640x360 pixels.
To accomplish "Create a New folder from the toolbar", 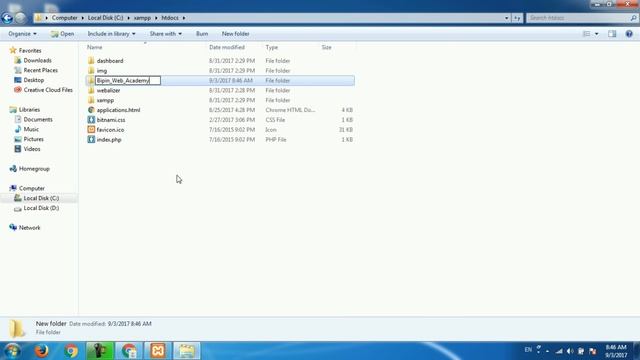I will [x=236, y=34].
